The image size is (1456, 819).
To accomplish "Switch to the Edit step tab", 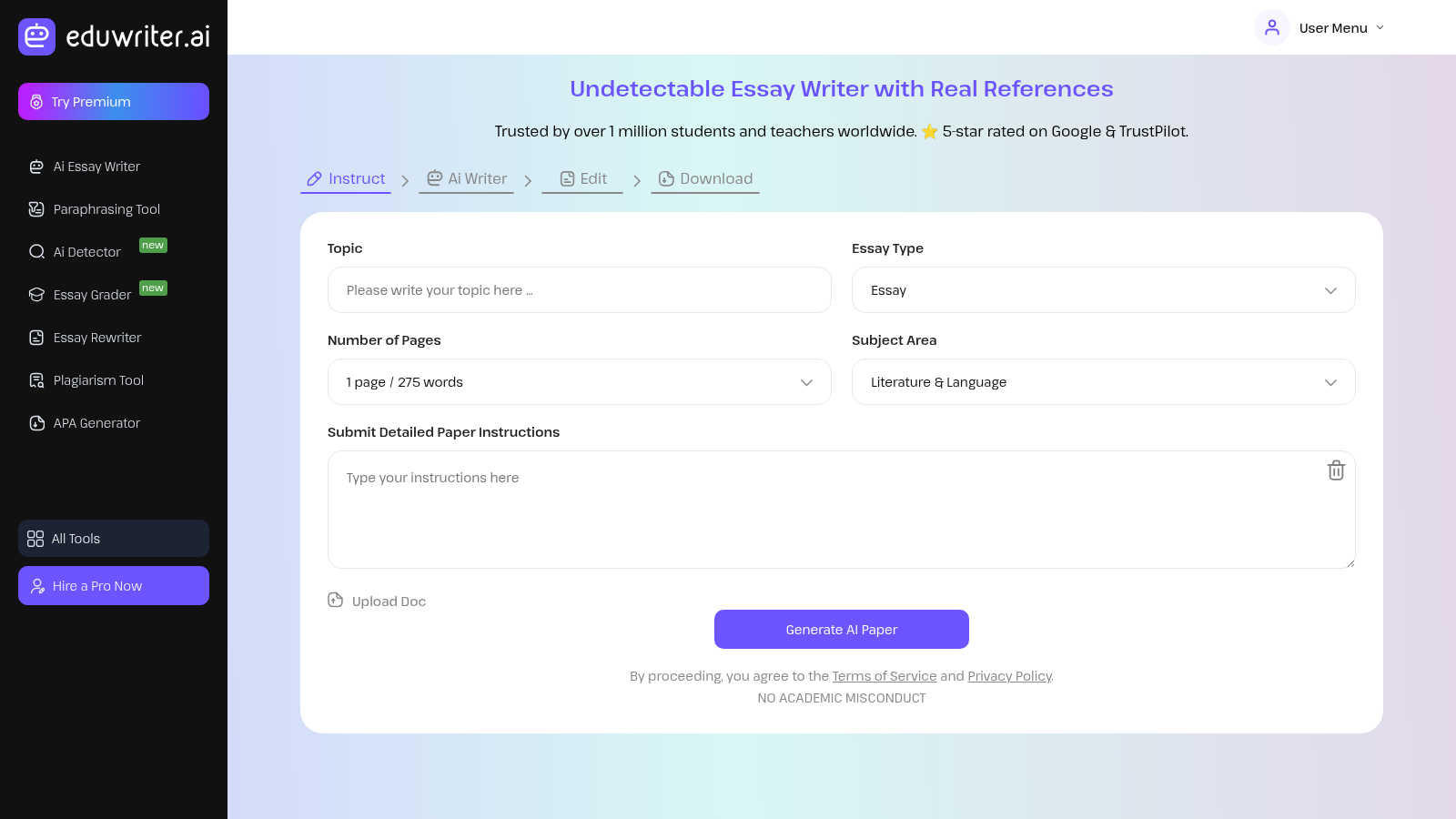I will pyautogui.click(x=582, y=179).
